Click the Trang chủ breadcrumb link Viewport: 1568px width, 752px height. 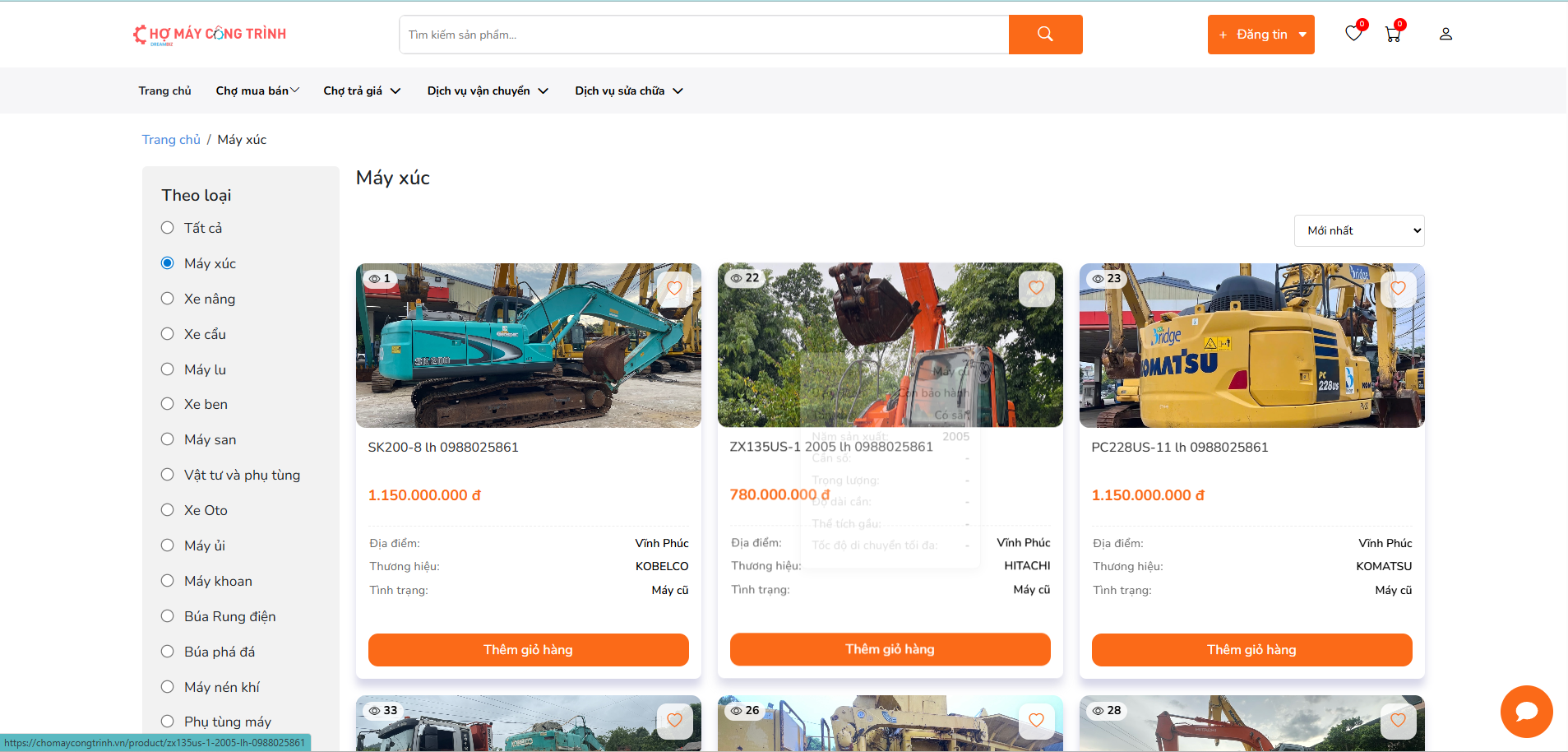[x=171, y=140]
